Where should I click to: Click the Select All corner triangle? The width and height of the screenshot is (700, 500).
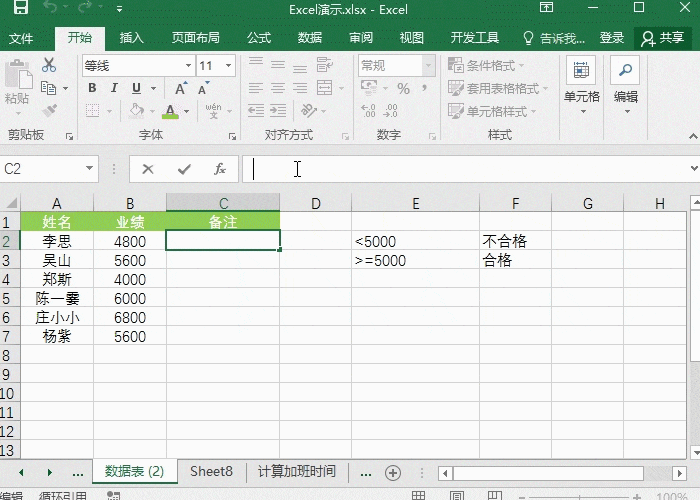click(11, 203)
